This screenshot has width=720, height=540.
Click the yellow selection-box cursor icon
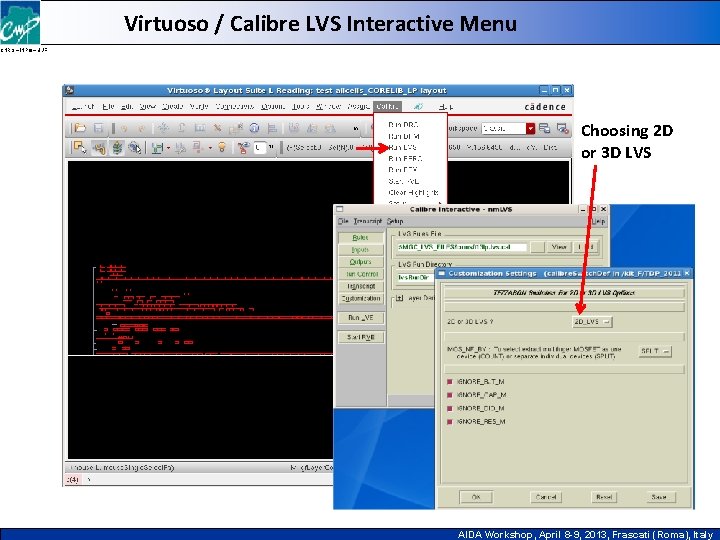point(79,147)
